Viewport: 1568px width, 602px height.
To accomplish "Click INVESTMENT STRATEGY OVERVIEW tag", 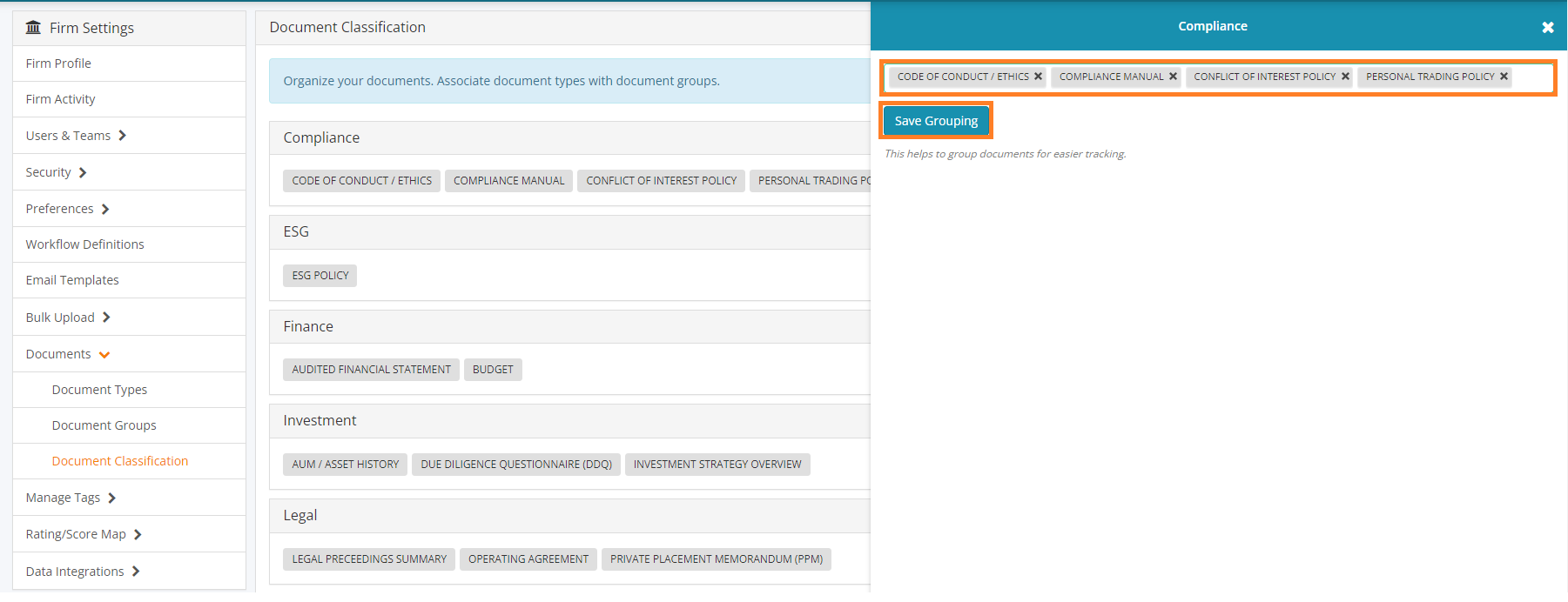I will pyautogui.click(x=717, y=465).
